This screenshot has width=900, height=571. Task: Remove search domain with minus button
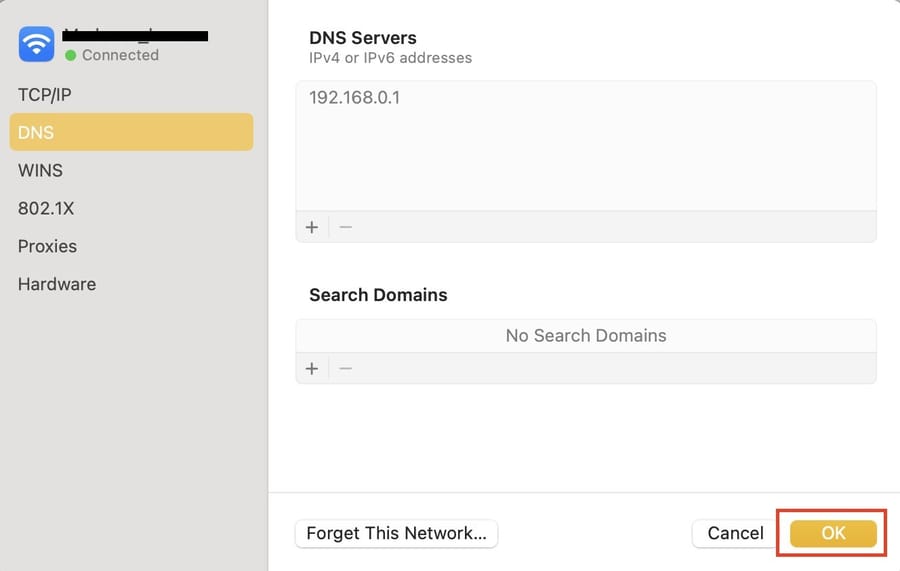[x=346, y=368]
